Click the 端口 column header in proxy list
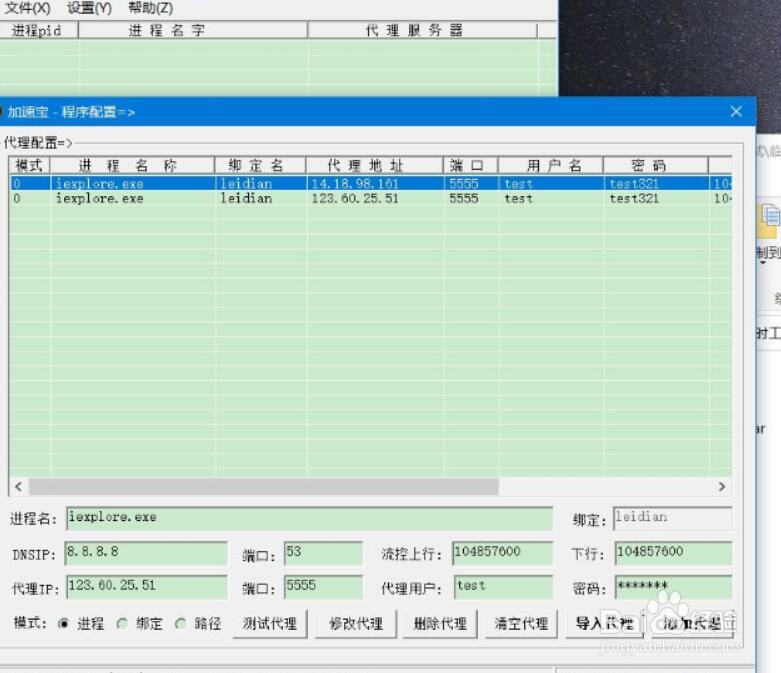The image size is (781, 673). [470, 165]
